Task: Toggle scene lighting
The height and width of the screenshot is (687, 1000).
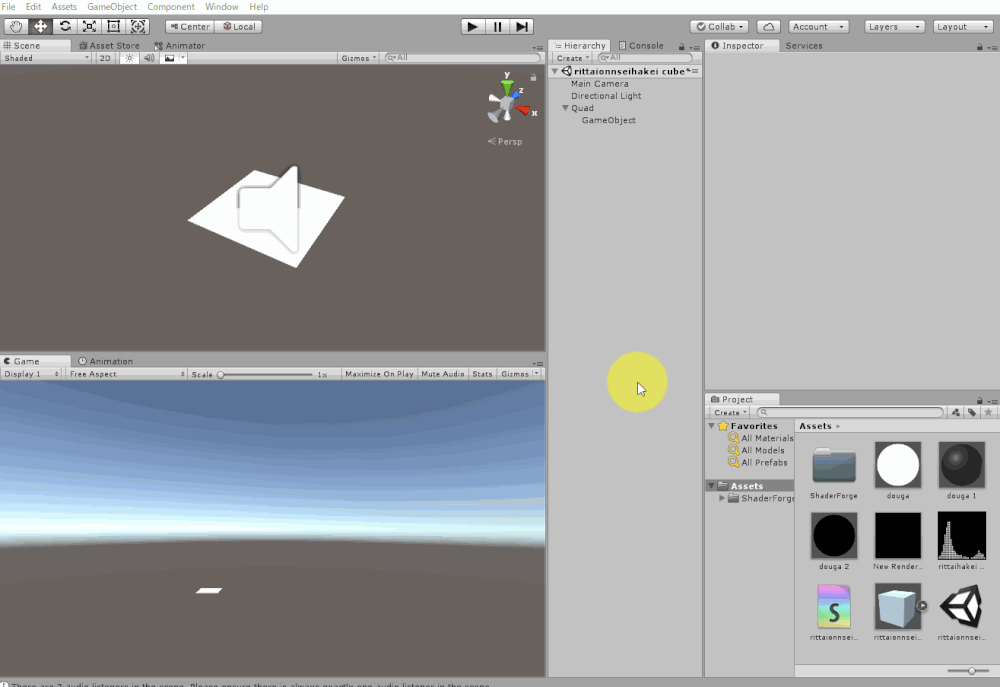Action: click(x=128, y=57)
